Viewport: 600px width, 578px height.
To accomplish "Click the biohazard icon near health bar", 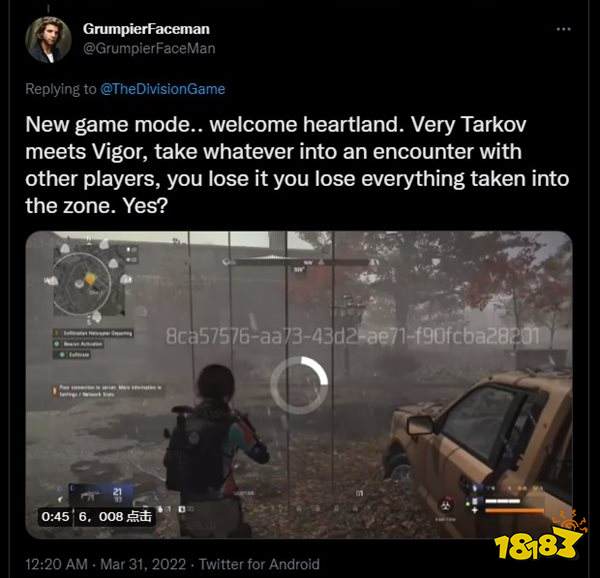I will (x=447, y=505).
